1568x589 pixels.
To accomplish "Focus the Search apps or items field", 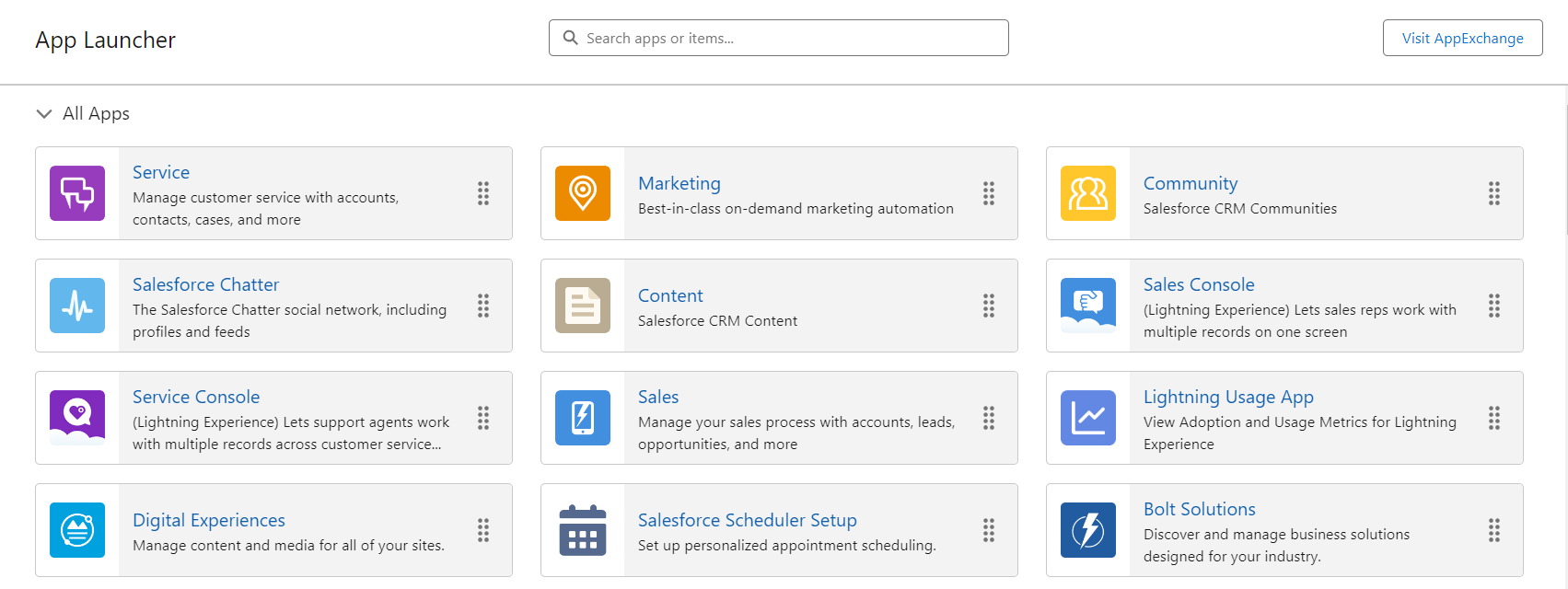I will (x=779, y=38).
